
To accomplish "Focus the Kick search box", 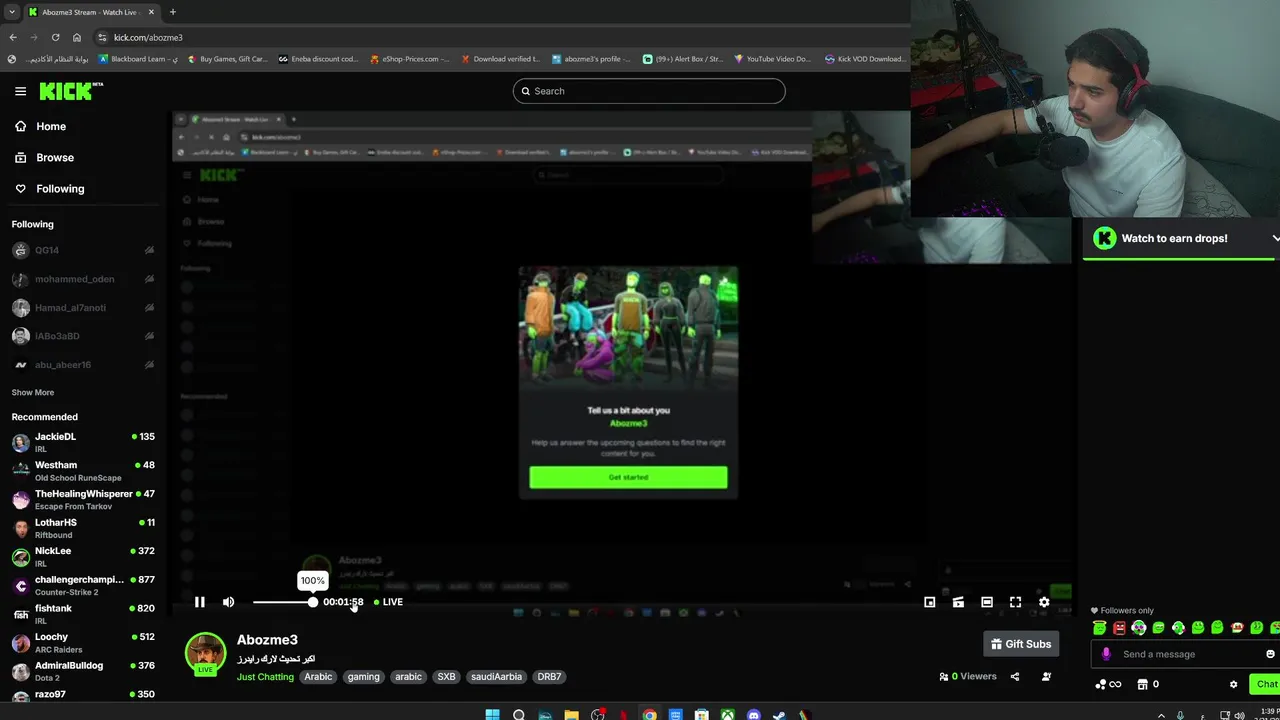I will tap(649, 91).
